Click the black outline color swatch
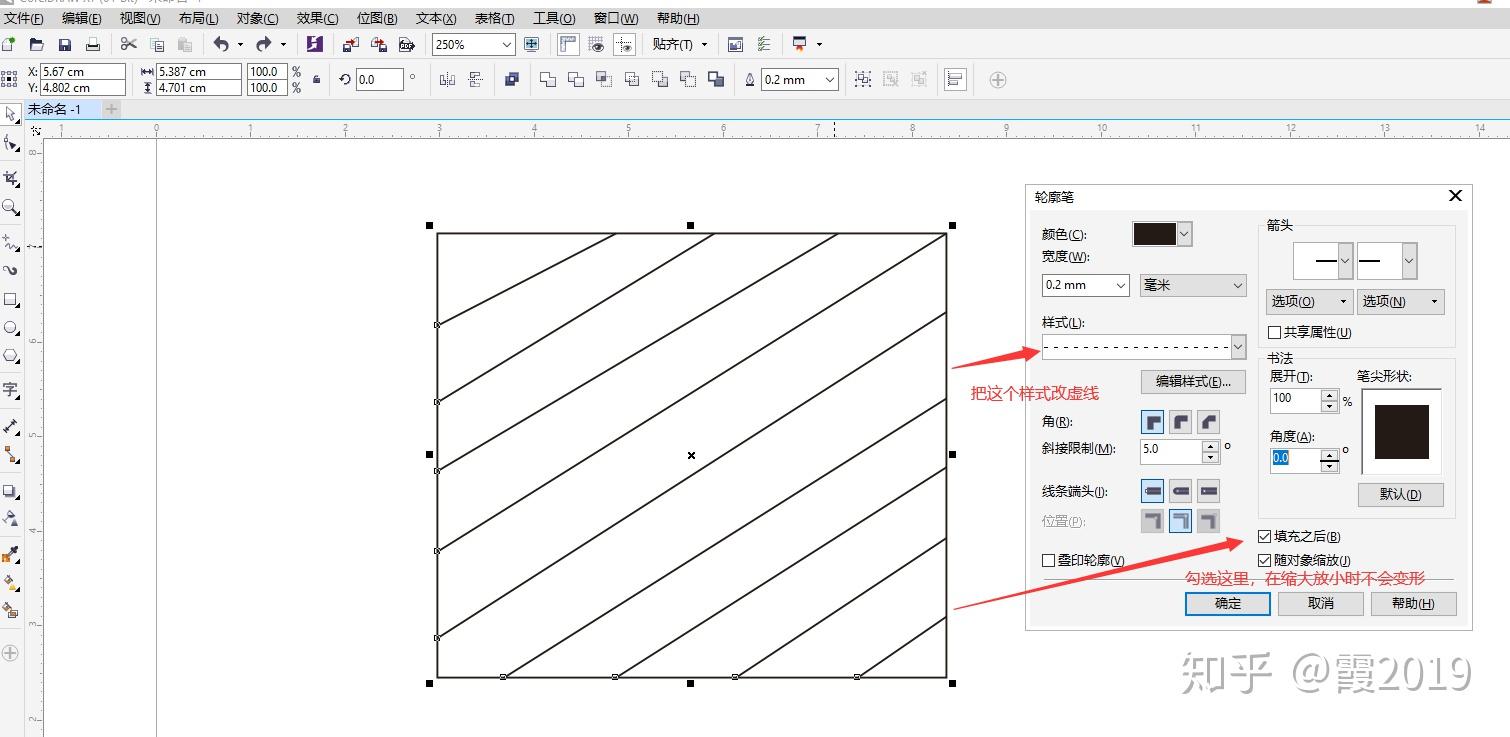This screenshot has height=737, width=1510. (x=1155, y=234)
